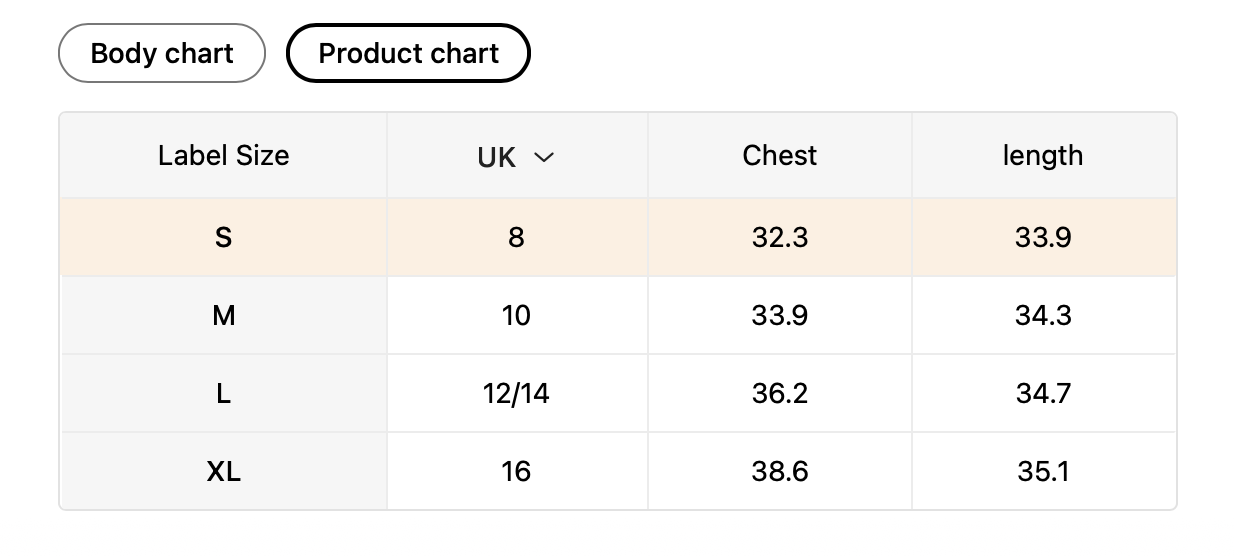1234x556 pixels.
Task: Select the XL size row label
Action: (223, 472)
